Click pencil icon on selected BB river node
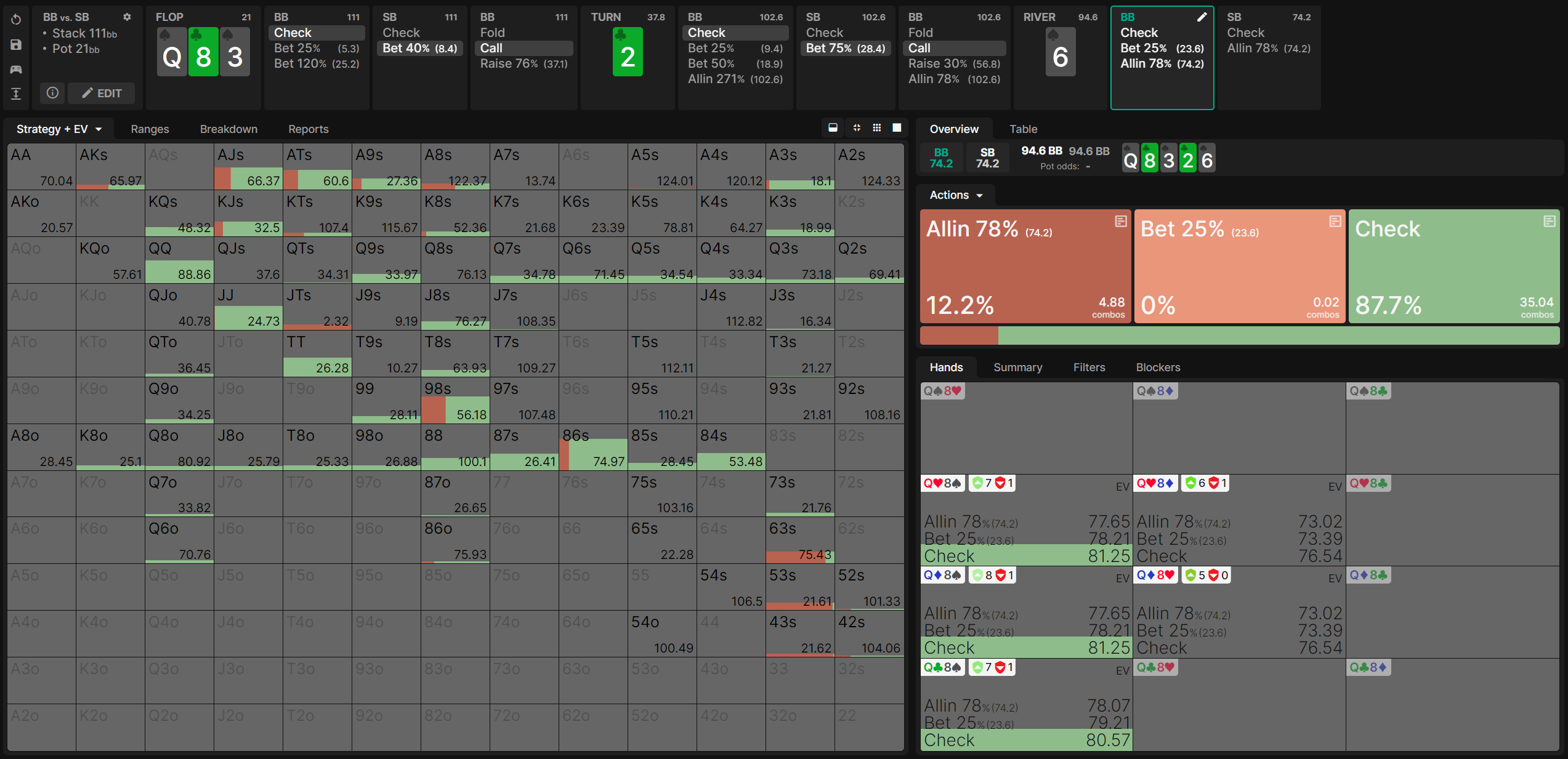Viewport: 1568px width, 759px height. pos(1202,17)
